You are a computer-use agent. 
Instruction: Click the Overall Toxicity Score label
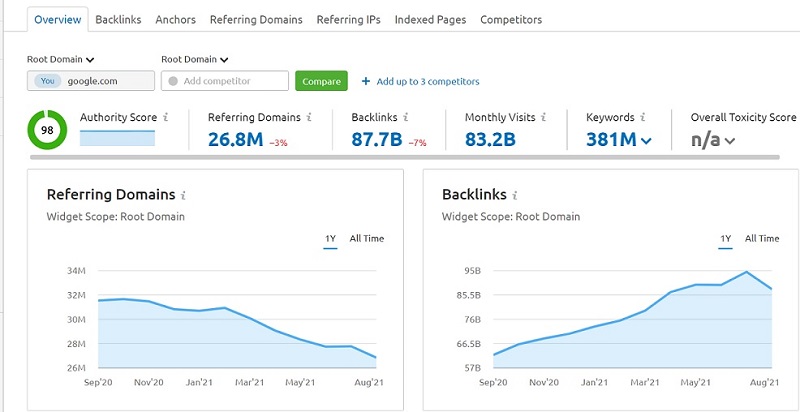coord(743,117)
